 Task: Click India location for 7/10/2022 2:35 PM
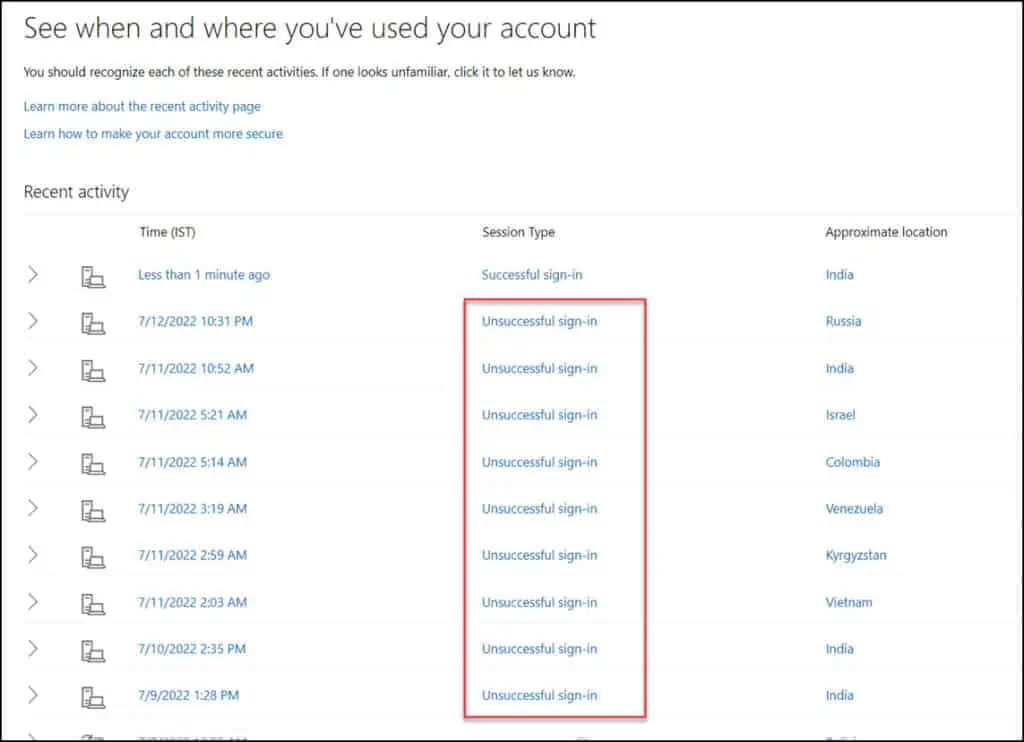(x=839, y=649)
